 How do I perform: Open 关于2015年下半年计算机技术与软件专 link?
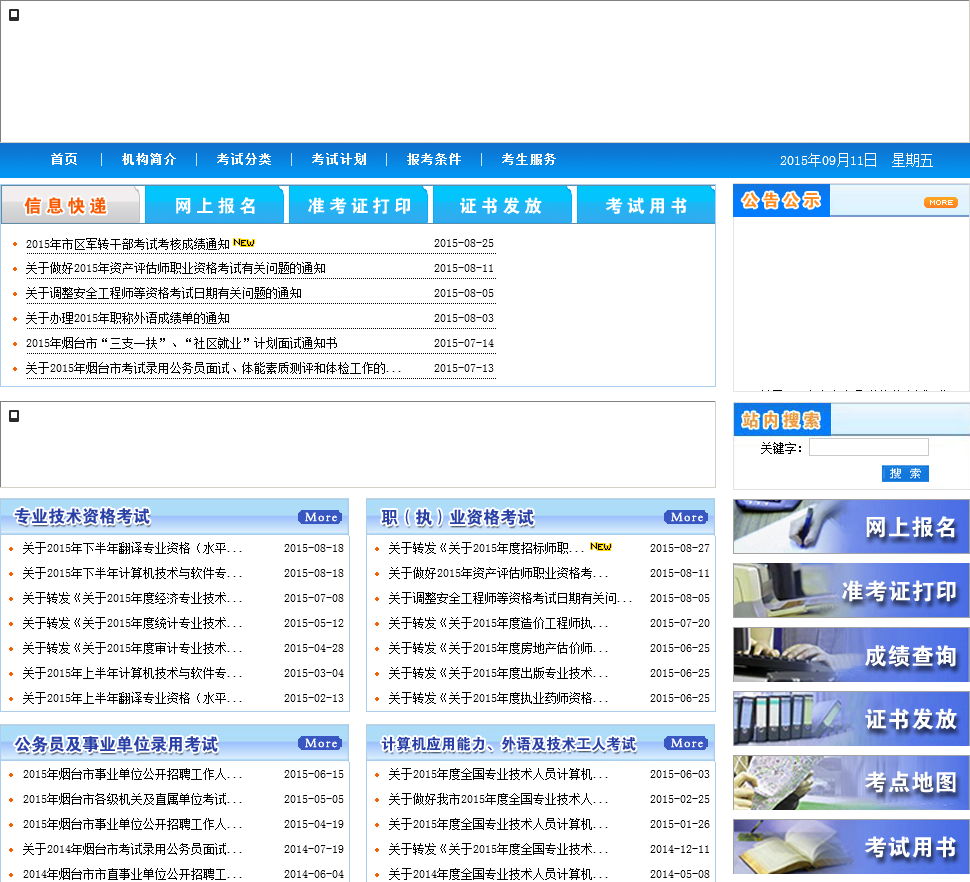click(132, 573)
